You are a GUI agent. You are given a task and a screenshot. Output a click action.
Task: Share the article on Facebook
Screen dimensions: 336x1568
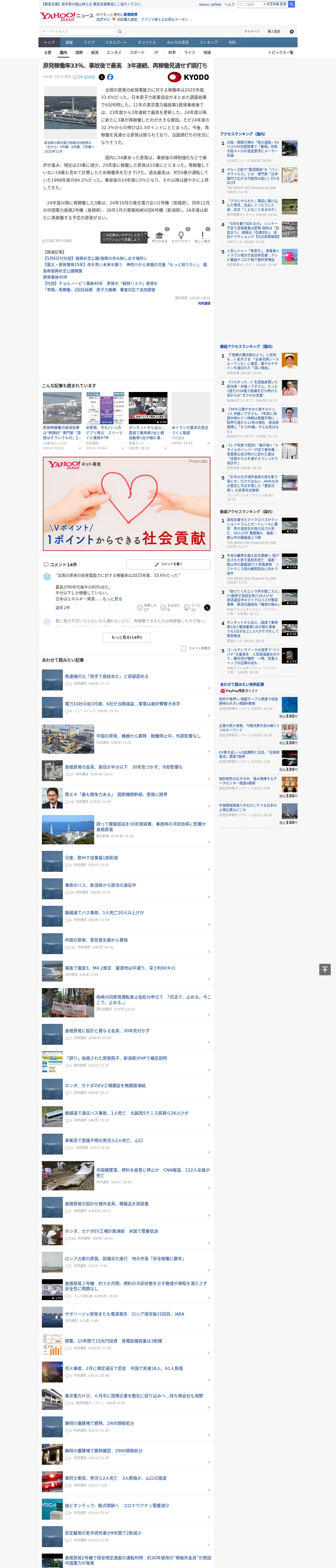[110, 77]
